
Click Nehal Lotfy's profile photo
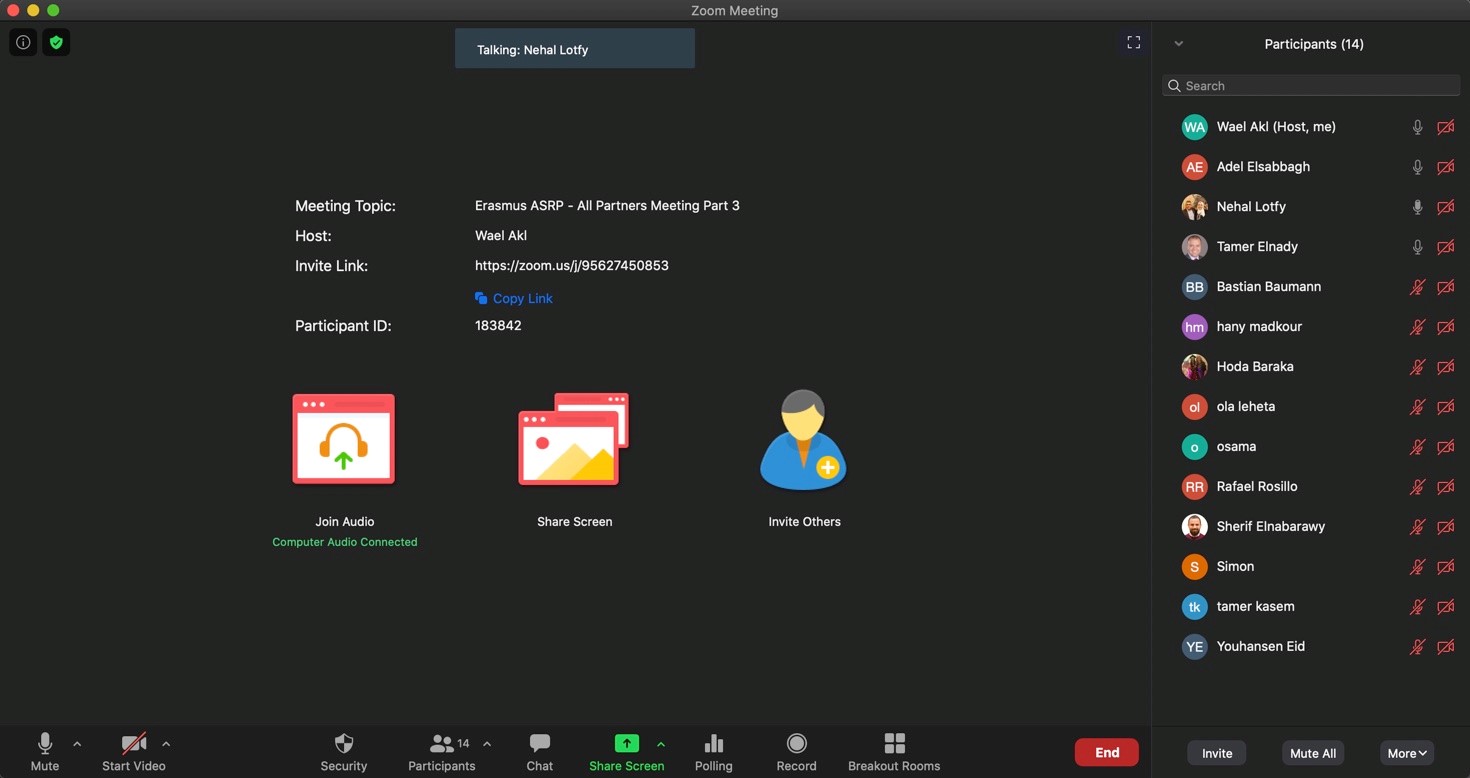coord(1194,207)
